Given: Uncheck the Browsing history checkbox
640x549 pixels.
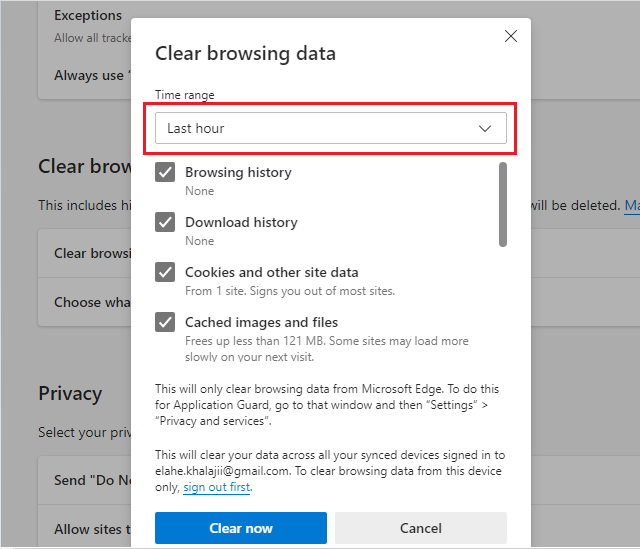Looking at the screenshot, I should pos(165,172).
